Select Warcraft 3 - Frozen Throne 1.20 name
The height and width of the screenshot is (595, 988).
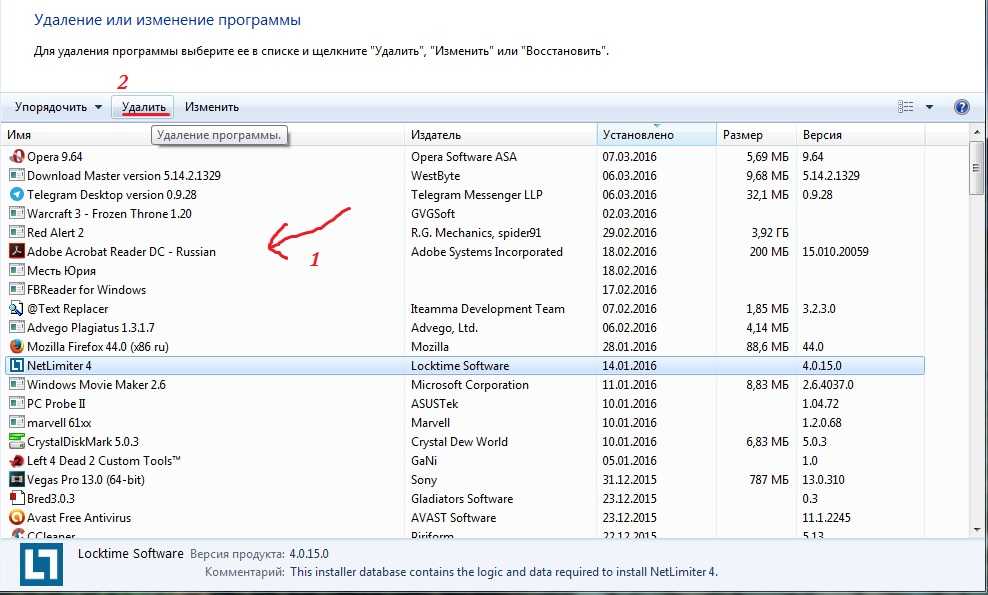pos(109,213)
